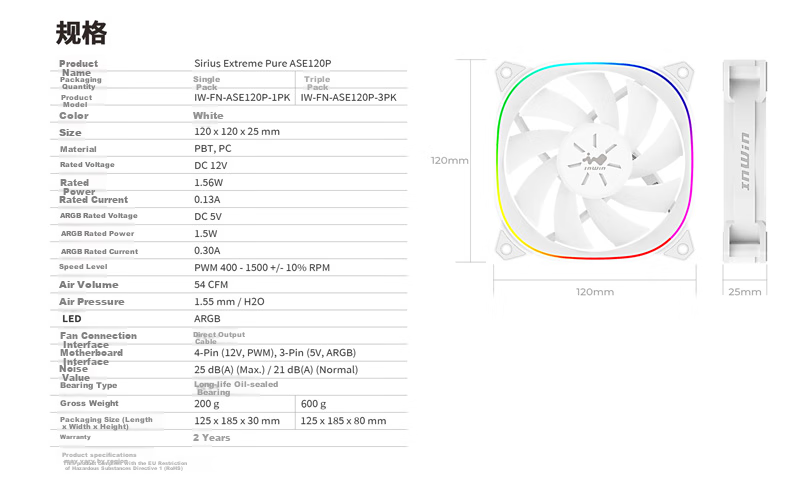
Task: Click ARGB rated voltage value DC 5V
Action: (208, 217)
